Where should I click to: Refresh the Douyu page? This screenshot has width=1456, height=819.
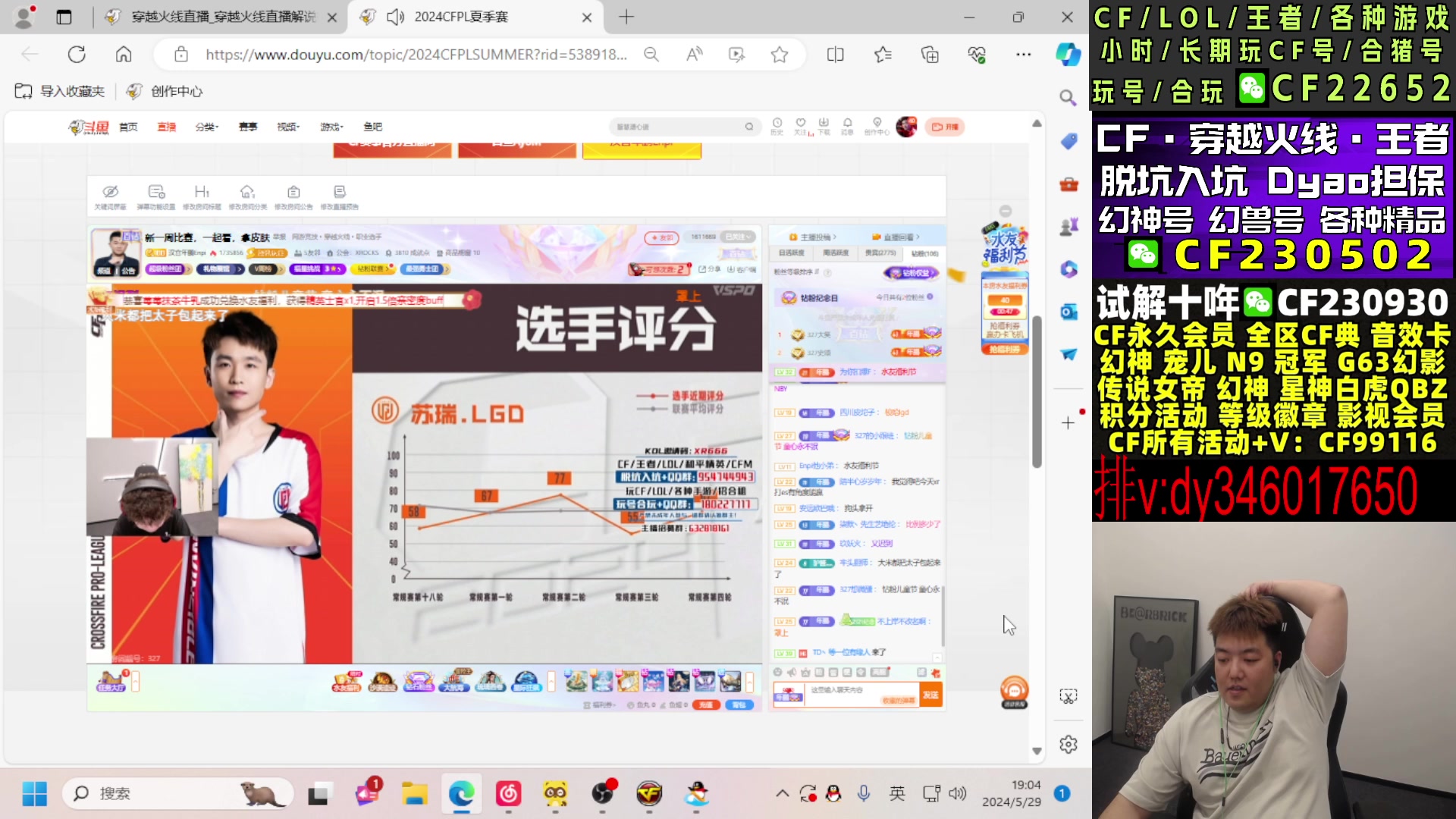77,55
